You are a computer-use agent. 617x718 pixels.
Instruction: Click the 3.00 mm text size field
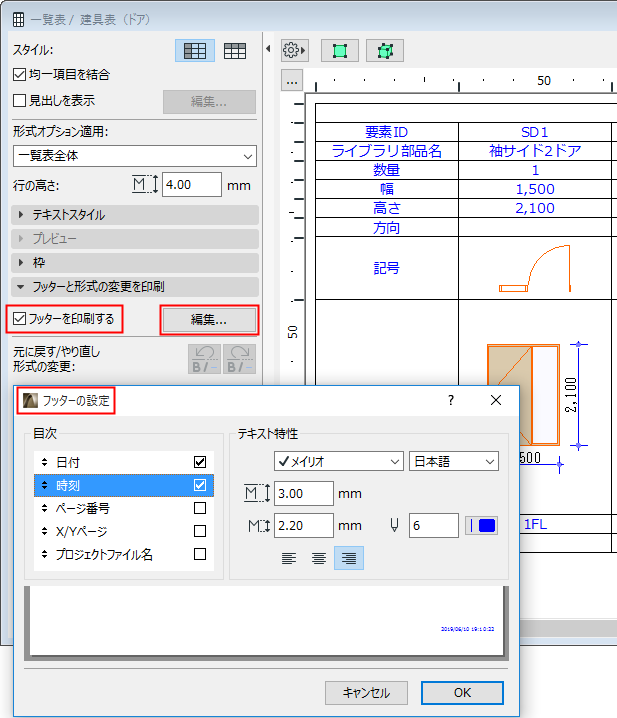303,494
